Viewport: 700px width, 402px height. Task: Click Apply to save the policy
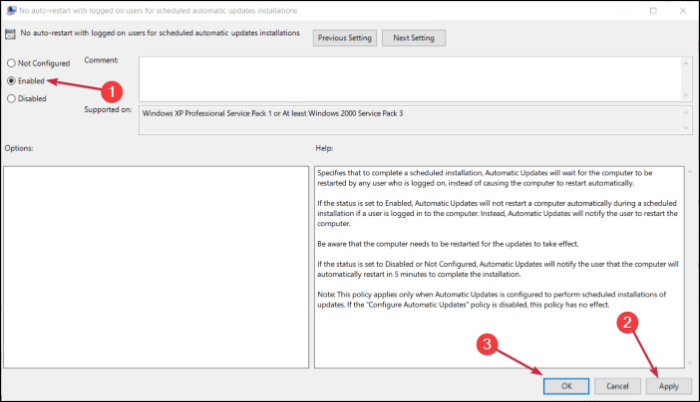tap(669, 386)
